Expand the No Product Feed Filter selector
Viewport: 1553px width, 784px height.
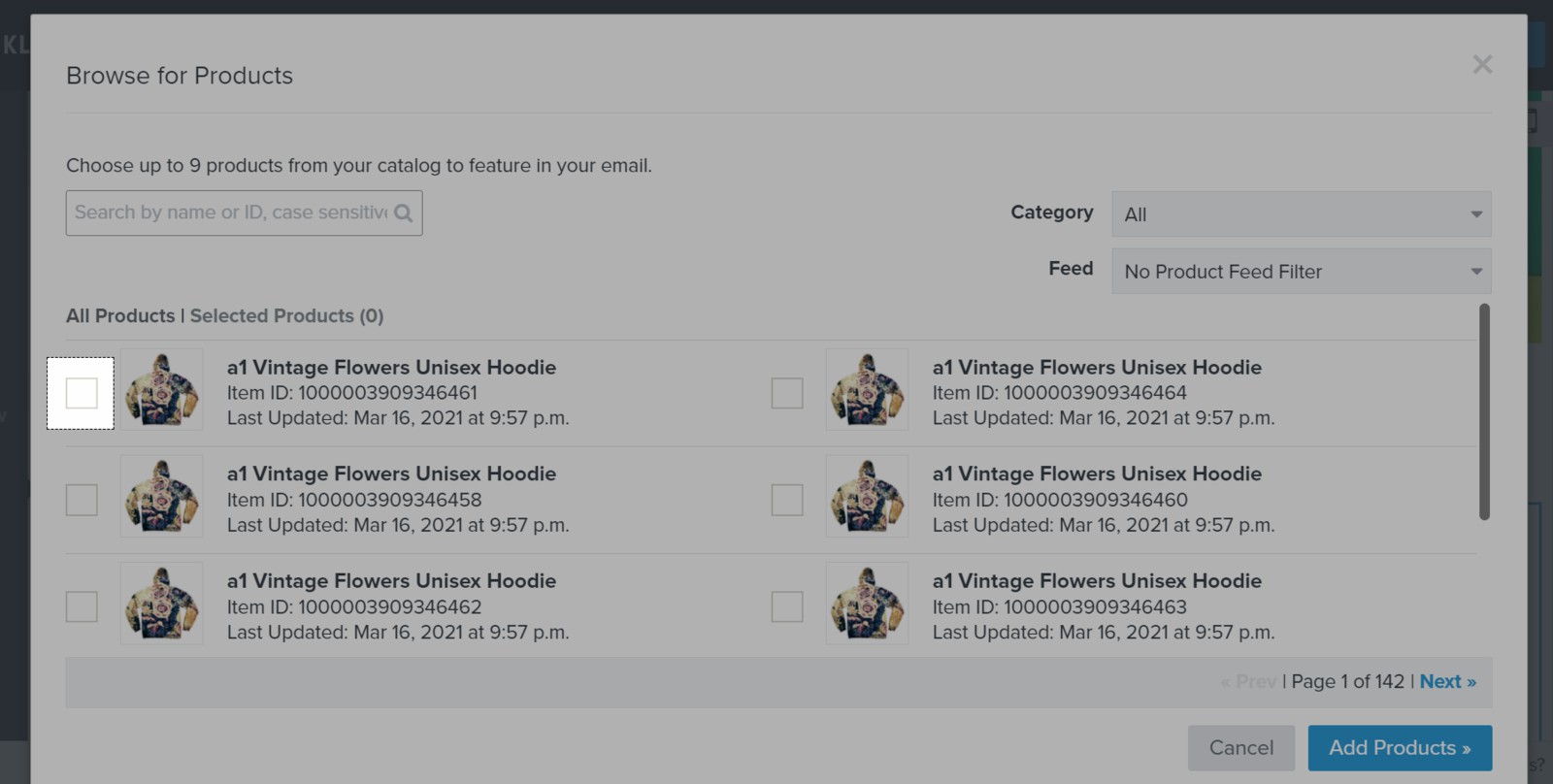coord(1301,271)
